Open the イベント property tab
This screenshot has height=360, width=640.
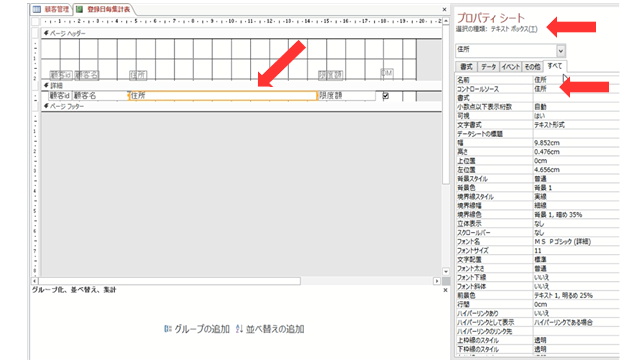coord(511,67)
